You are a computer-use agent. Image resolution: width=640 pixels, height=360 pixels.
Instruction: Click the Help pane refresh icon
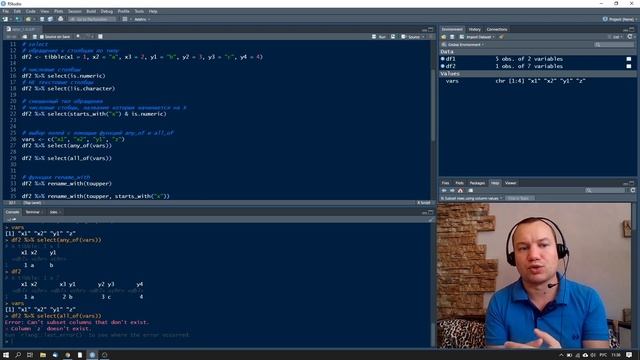(x=633, y=191)
